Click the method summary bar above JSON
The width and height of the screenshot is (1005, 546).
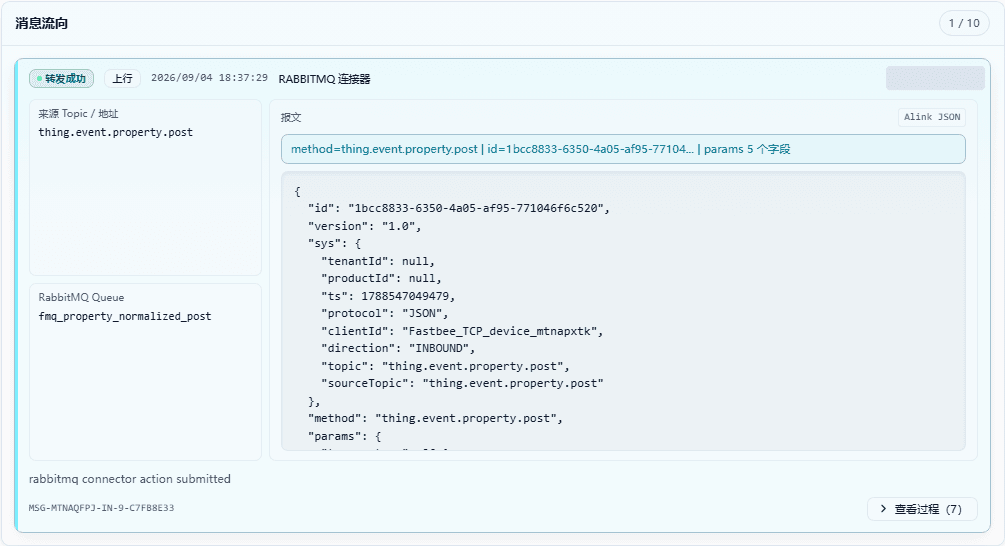[x=623, y=149]
